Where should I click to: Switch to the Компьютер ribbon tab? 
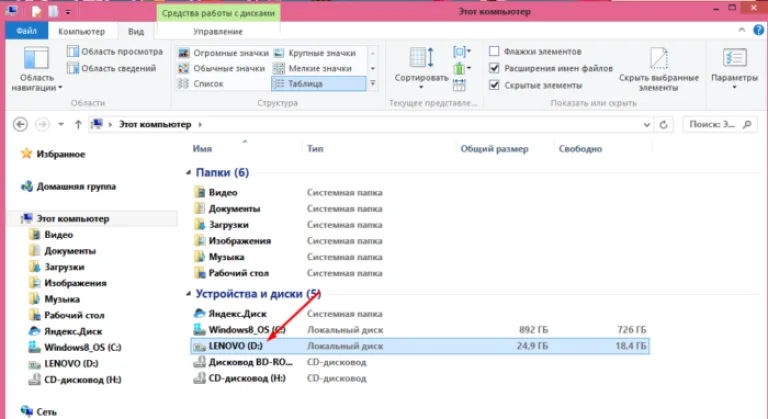click(81, 31)
